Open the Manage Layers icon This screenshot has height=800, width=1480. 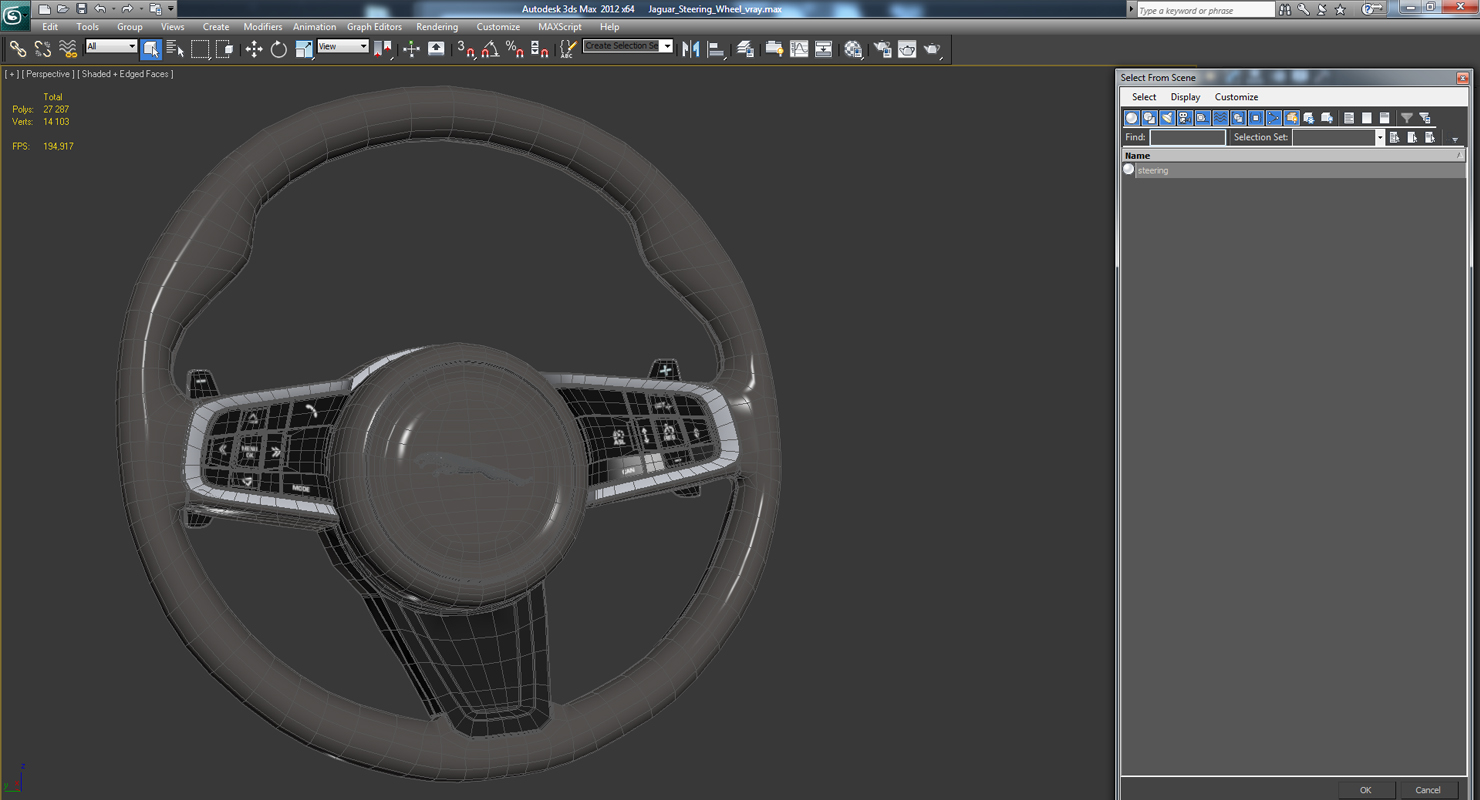coord(745,49)
